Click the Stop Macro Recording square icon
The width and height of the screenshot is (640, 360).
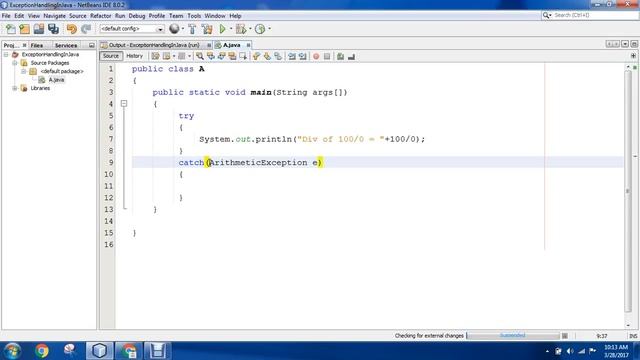click(327, 56)
